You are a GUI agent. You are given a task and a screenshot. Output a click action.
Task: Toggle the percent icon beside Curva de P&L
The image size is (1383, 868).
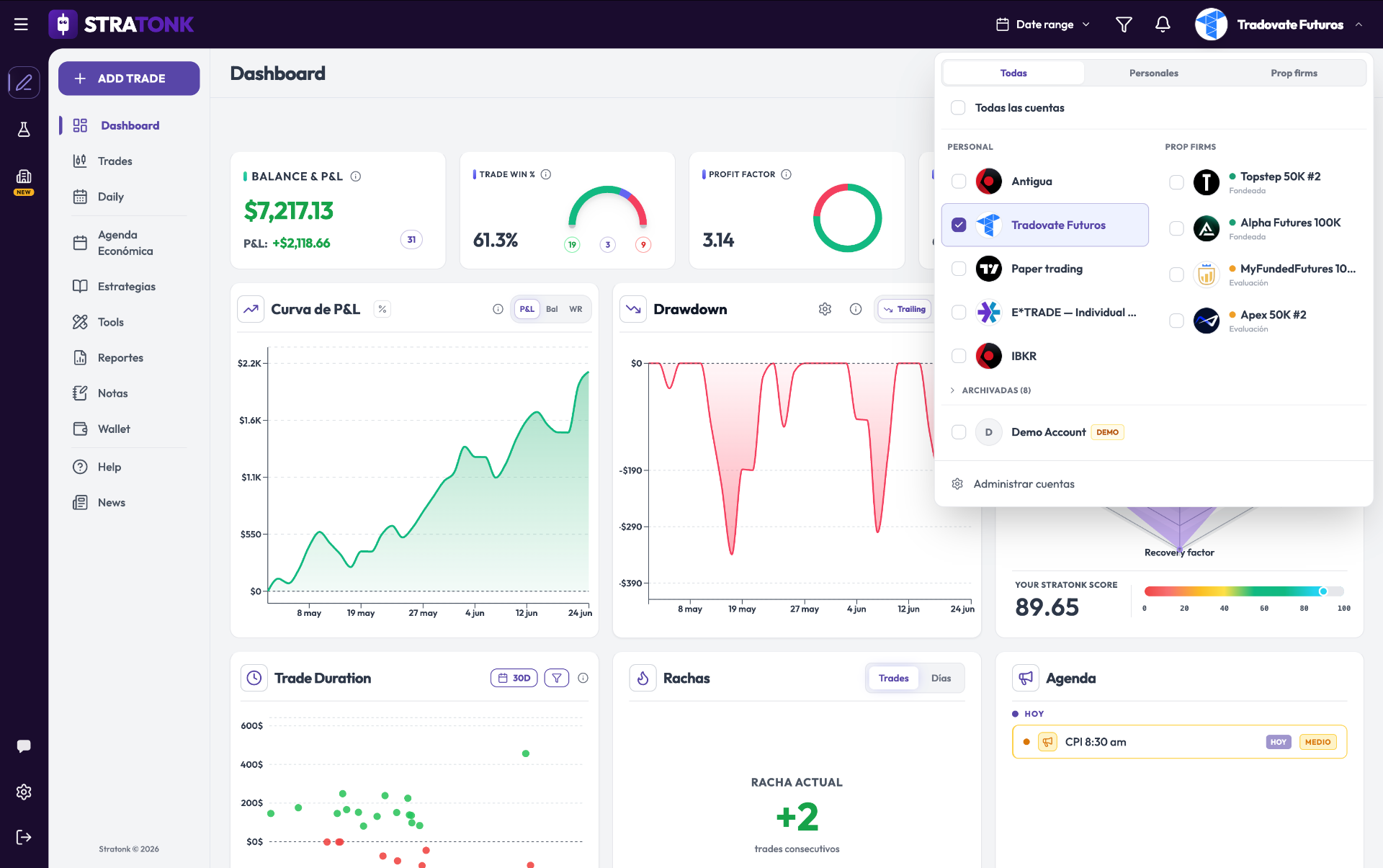(382, 309)
